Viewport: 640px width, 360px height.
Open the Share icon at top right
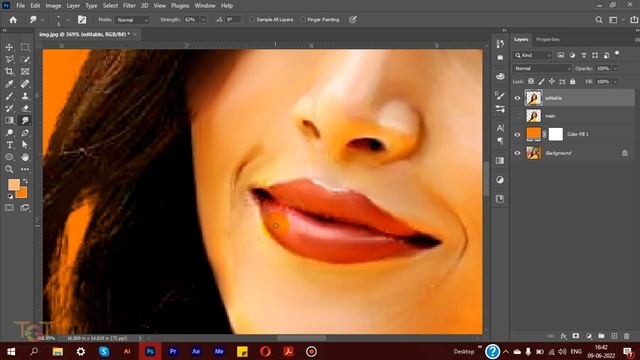point(634,20)
